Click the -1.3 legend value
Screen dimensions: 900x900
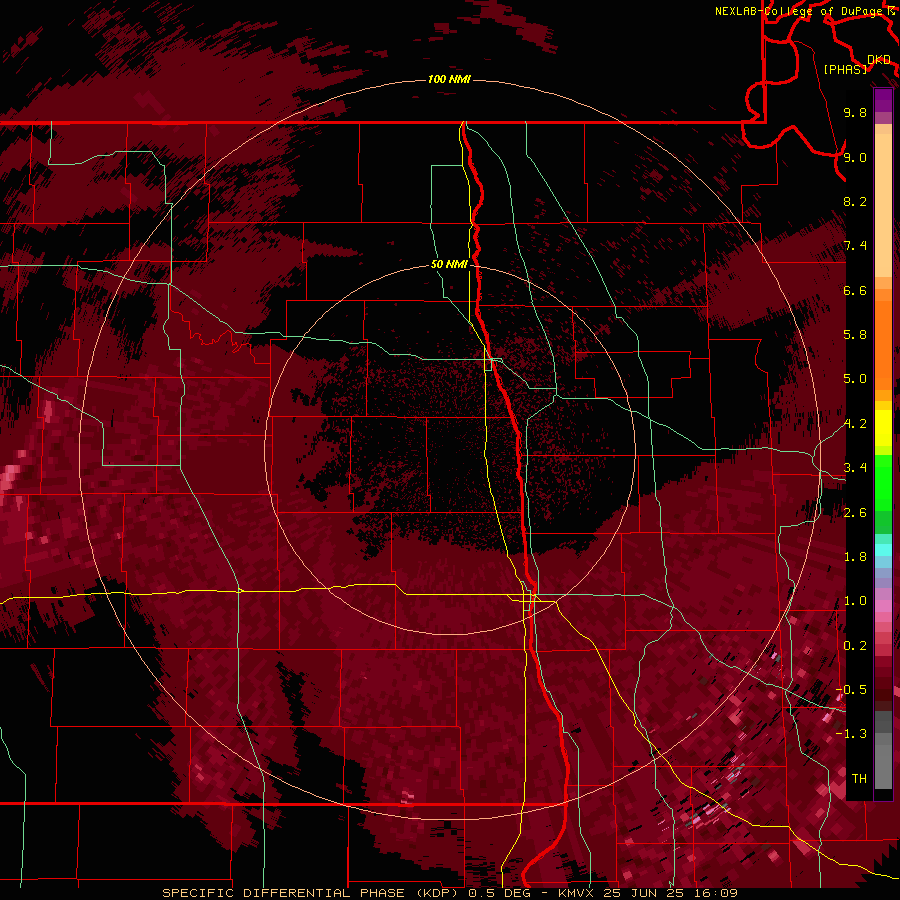tap(851, 734)
